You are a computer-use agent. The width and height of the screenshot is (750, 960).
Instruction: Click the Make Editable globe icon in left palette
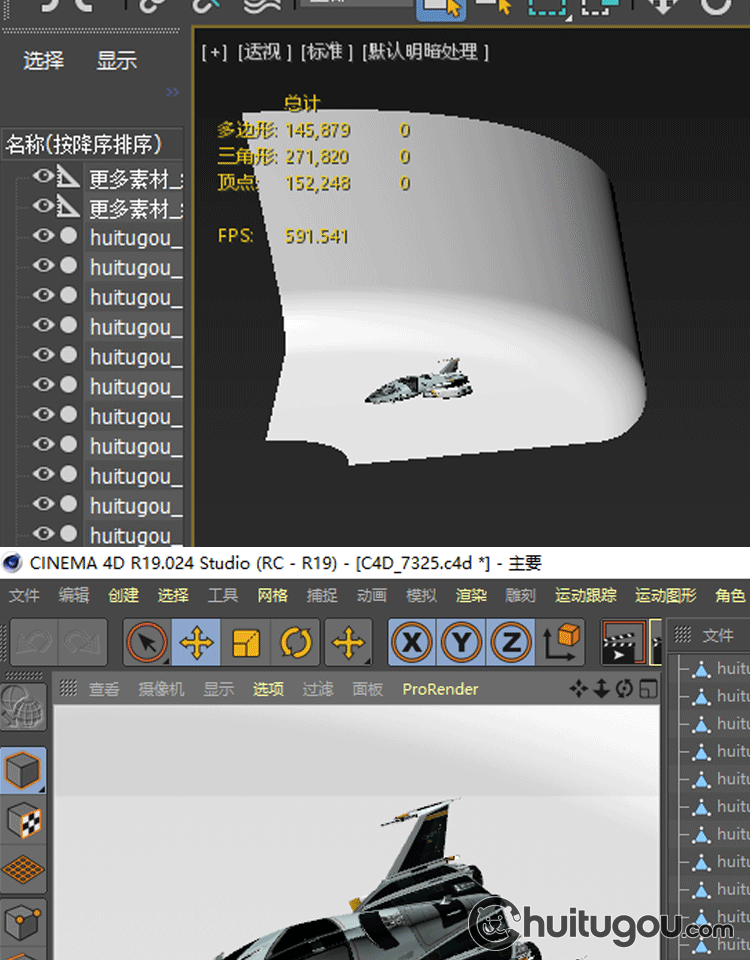coord(23,708)
